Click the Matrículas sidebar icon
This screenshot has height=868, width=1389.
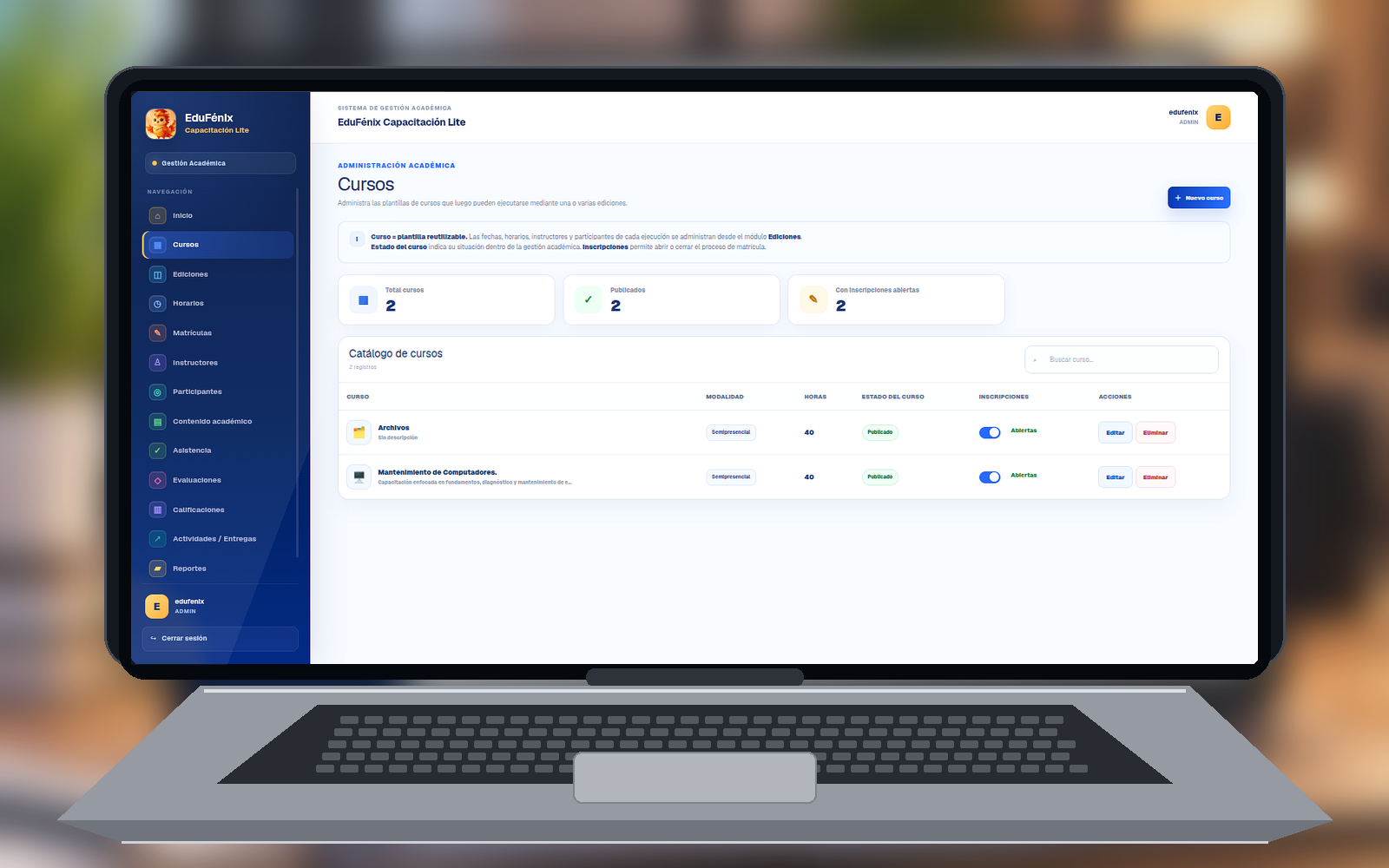point(157,332)
